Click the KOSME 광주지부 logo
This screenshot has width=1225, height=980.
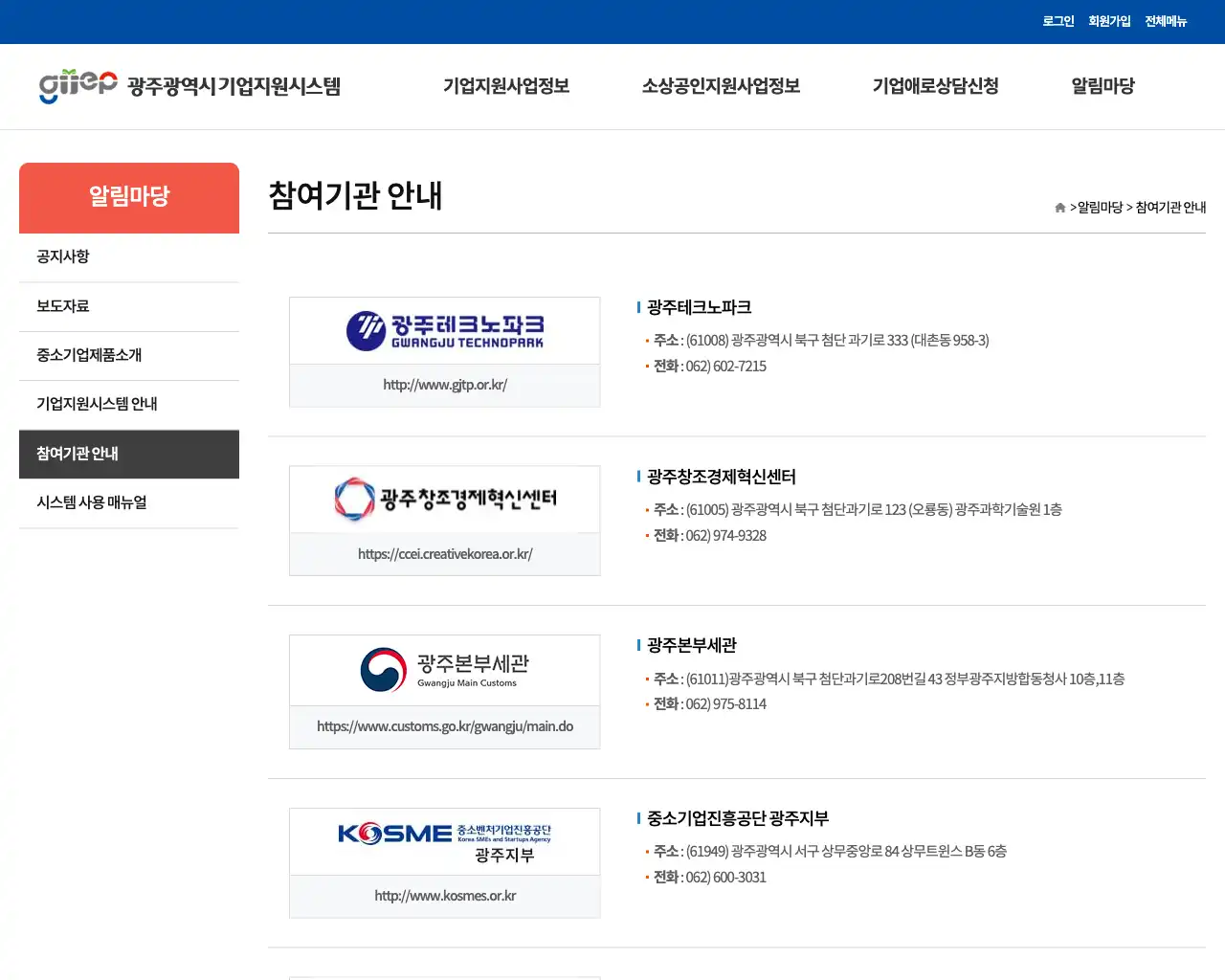pos(444,840)
